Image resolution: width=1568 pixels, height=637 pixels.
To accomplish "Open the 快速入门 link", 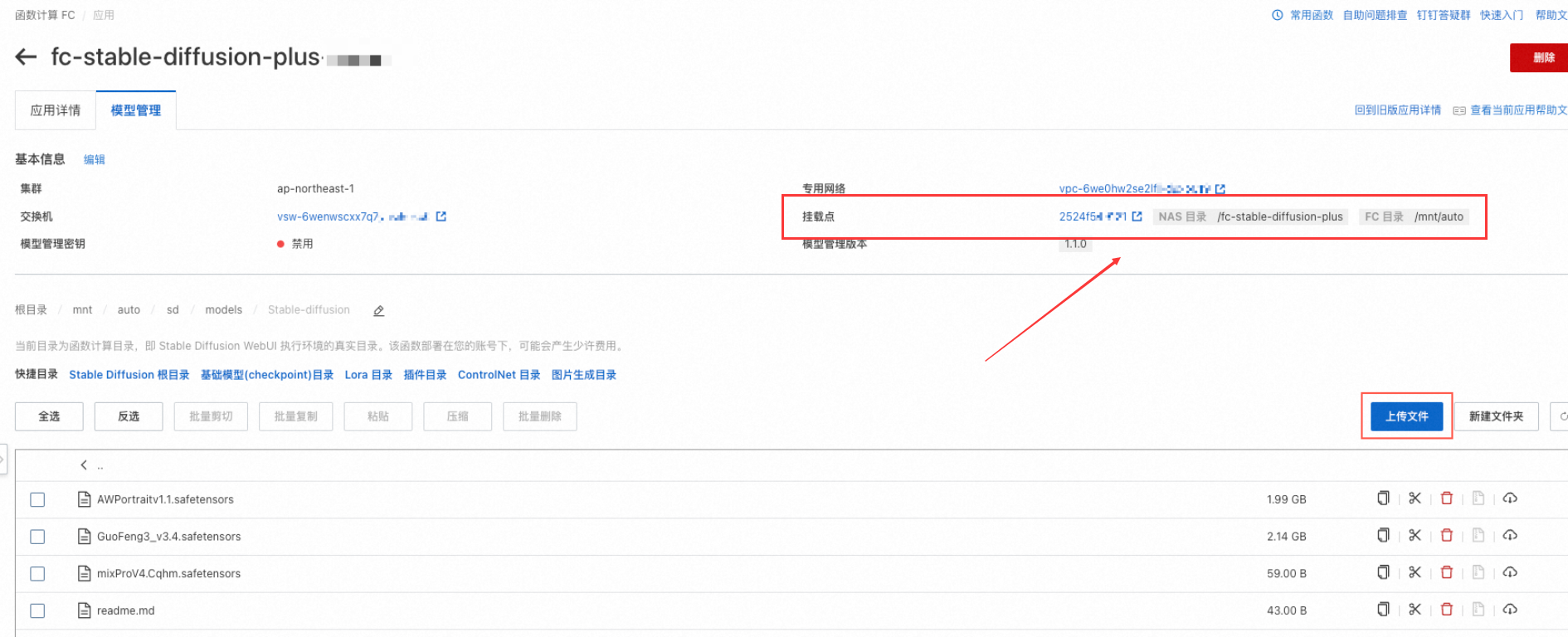I will point(1502,15).
